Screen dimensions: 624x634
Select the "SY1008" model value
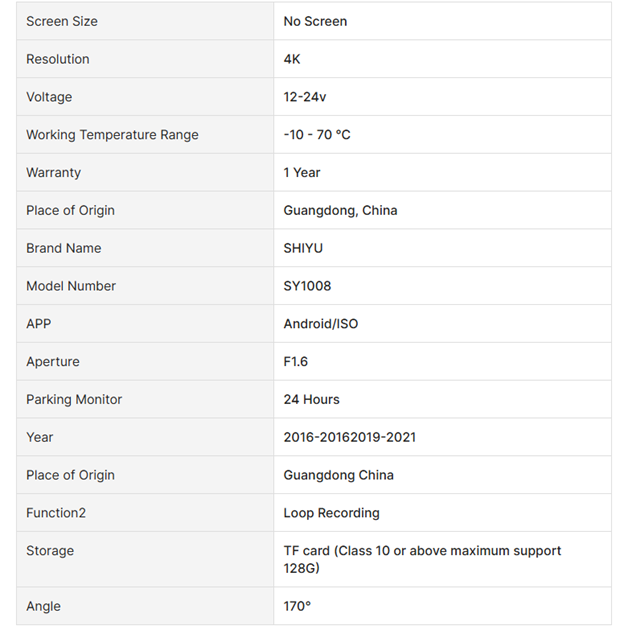[x=307, y=286]
